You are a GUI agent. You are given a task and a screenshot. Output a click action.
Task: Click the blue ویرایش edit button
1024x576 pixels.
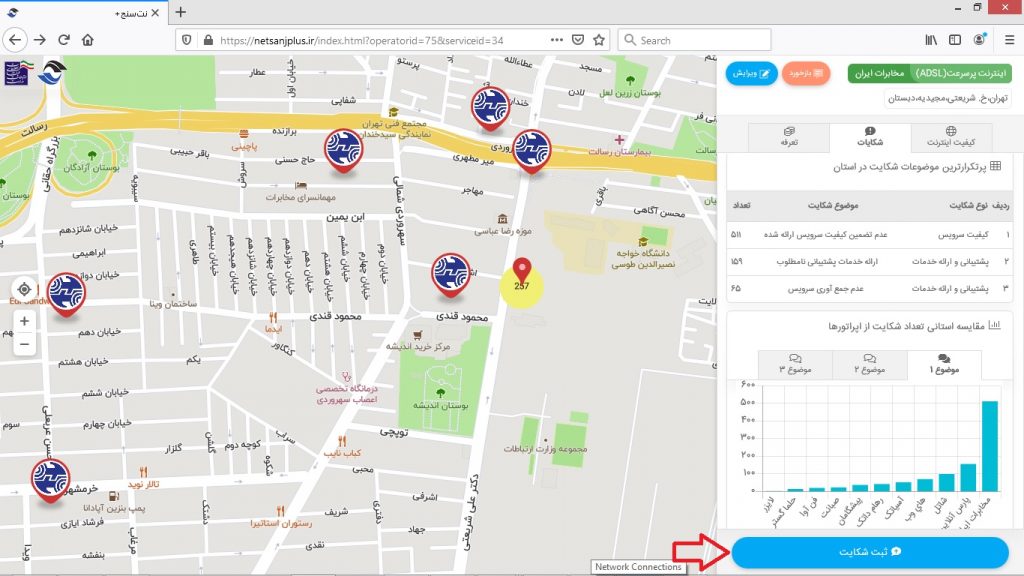751,73
